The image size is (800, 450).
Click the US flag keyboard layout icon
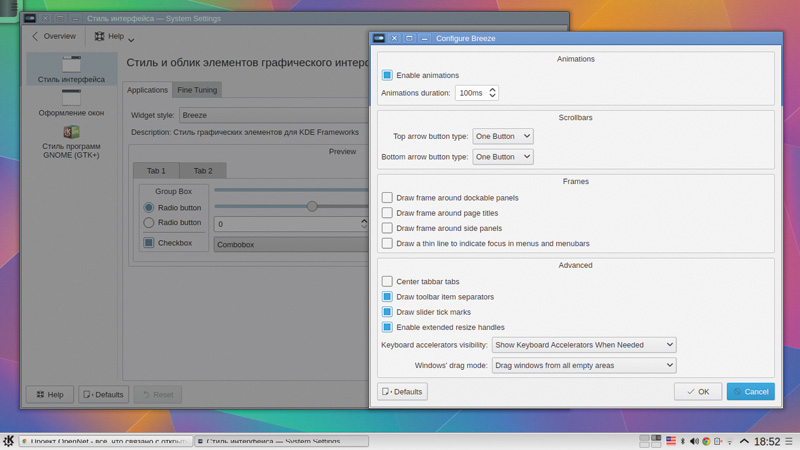pyautogui.click(x=671, y=441)
